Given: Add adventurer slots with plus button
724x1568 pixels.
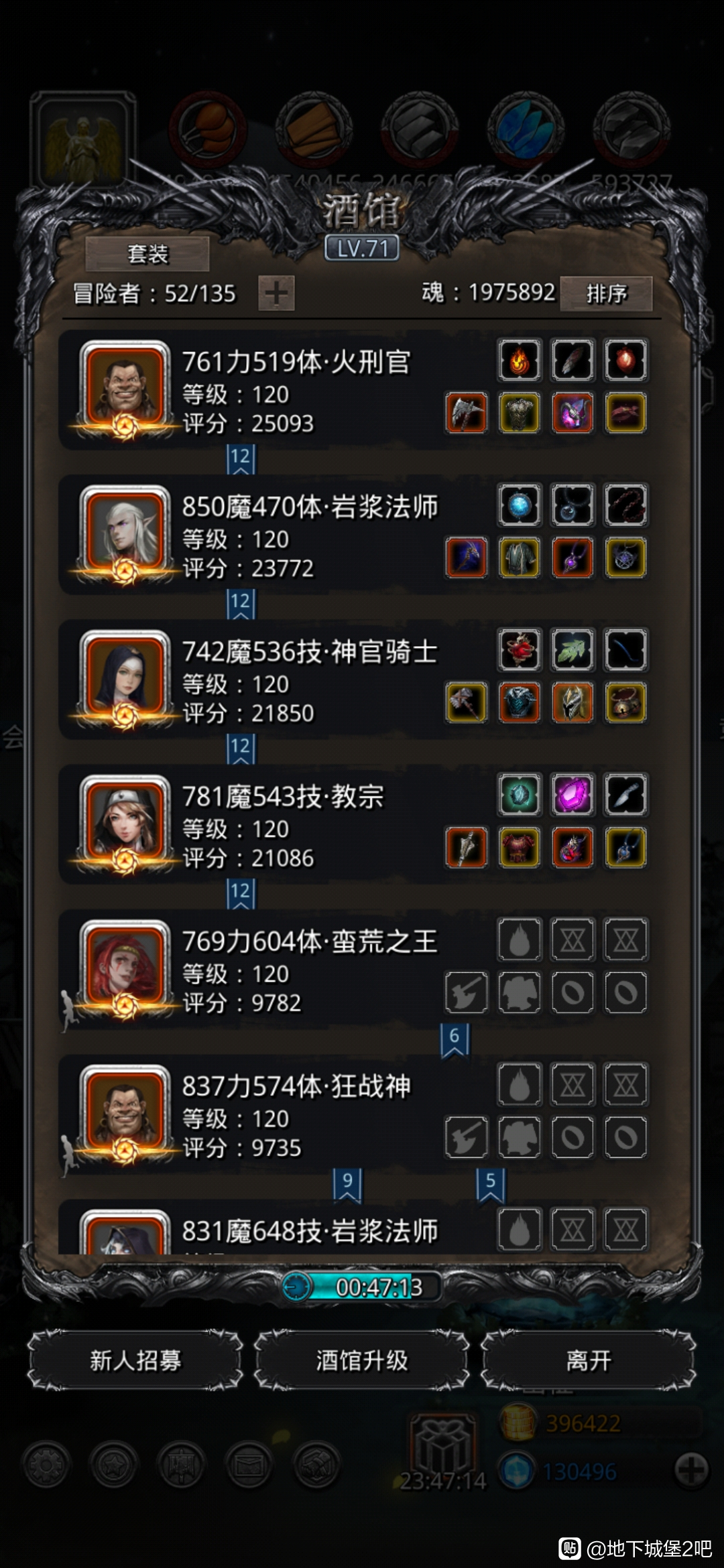Looking at the screenshot, I should pyautogui.click(x=276, y=293).
